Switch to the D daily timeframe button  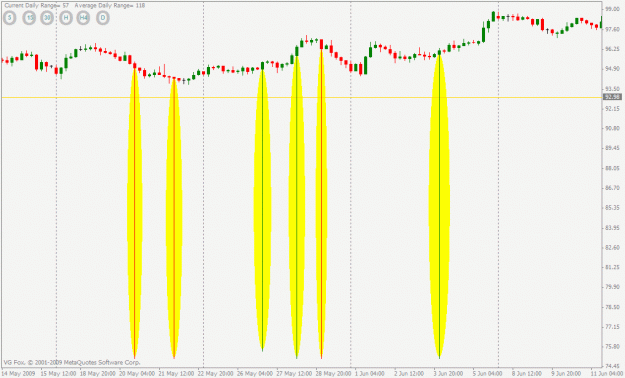point(103,18)
